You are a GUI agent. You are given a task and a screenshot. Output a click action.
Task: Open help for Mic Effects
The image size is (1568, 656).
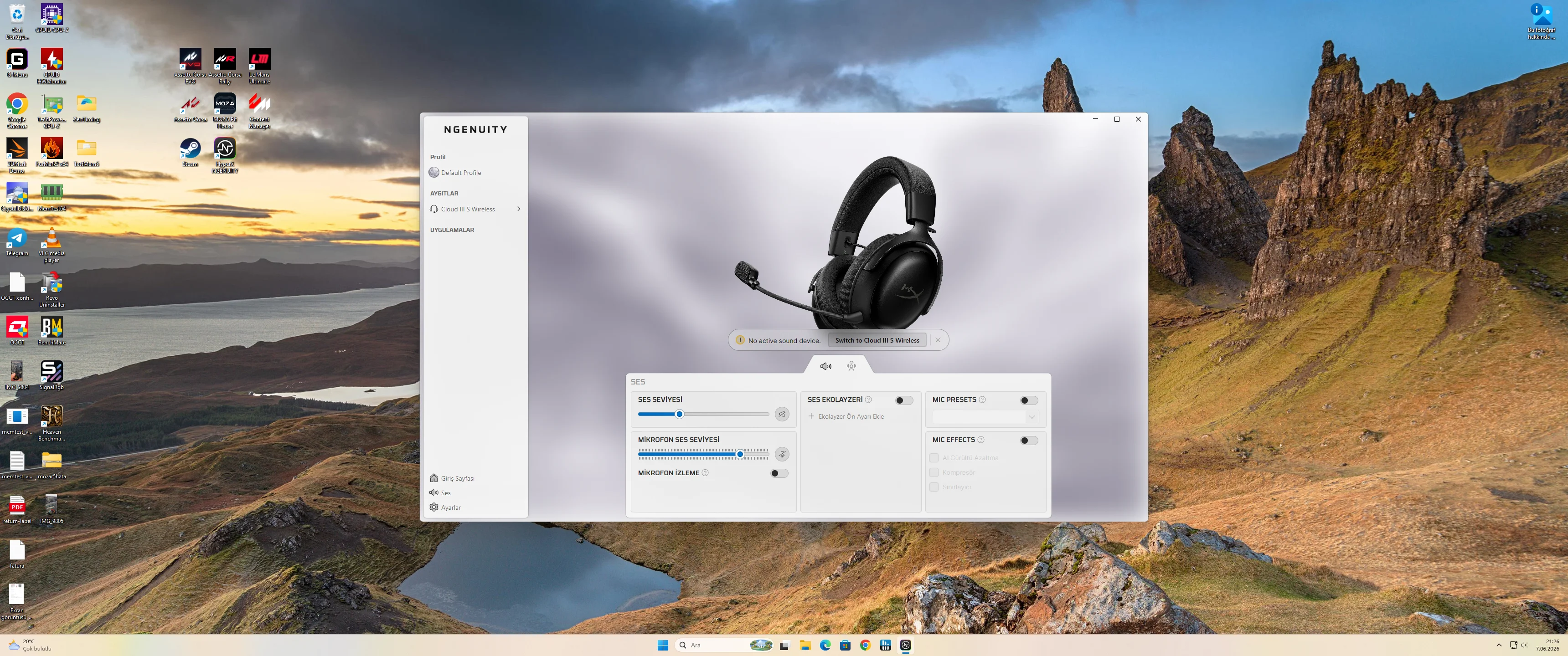tap(980, 440)
